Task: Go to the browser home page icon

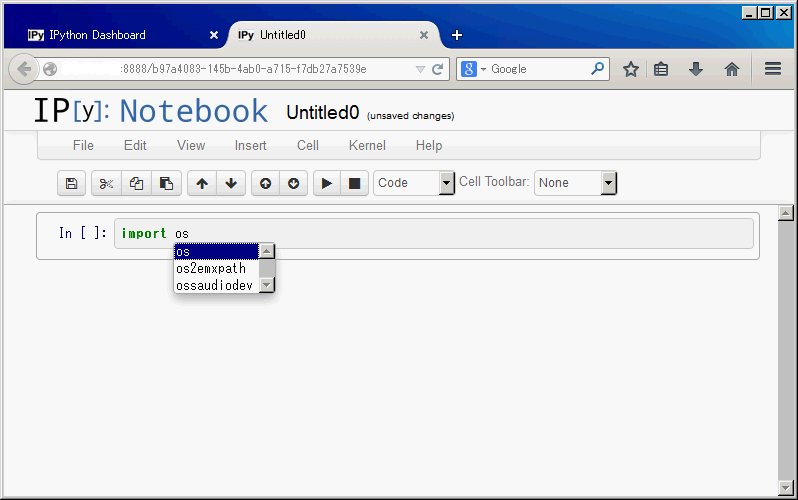Action: tap(732, 69)
